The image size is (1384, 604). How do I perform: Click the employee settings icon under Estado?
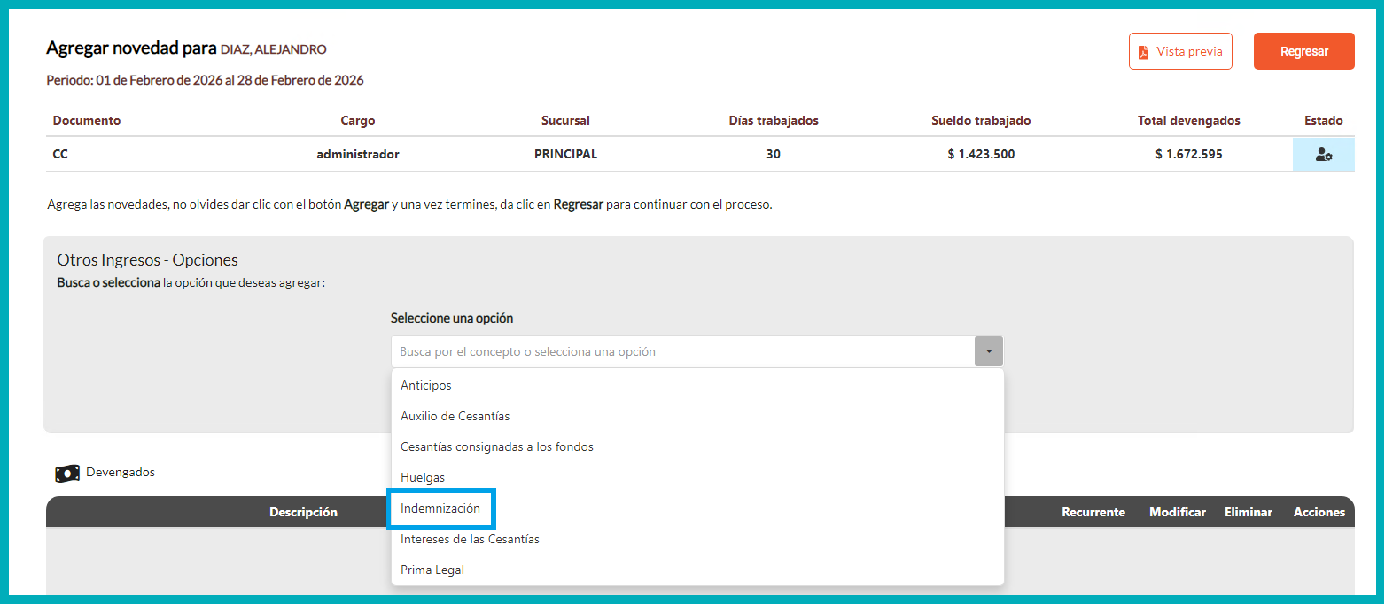1323,155
